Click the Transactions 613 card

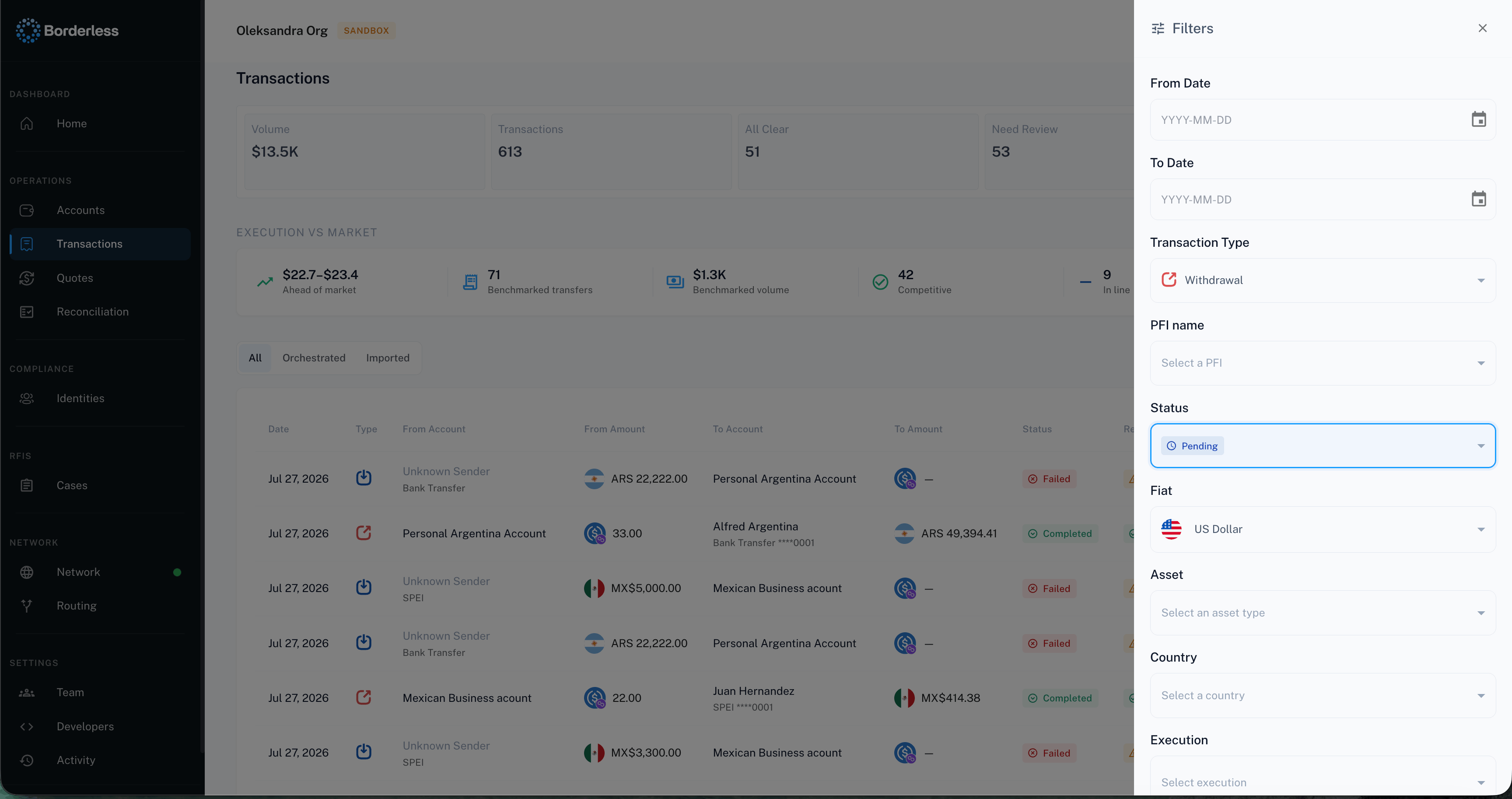(611, 151)
